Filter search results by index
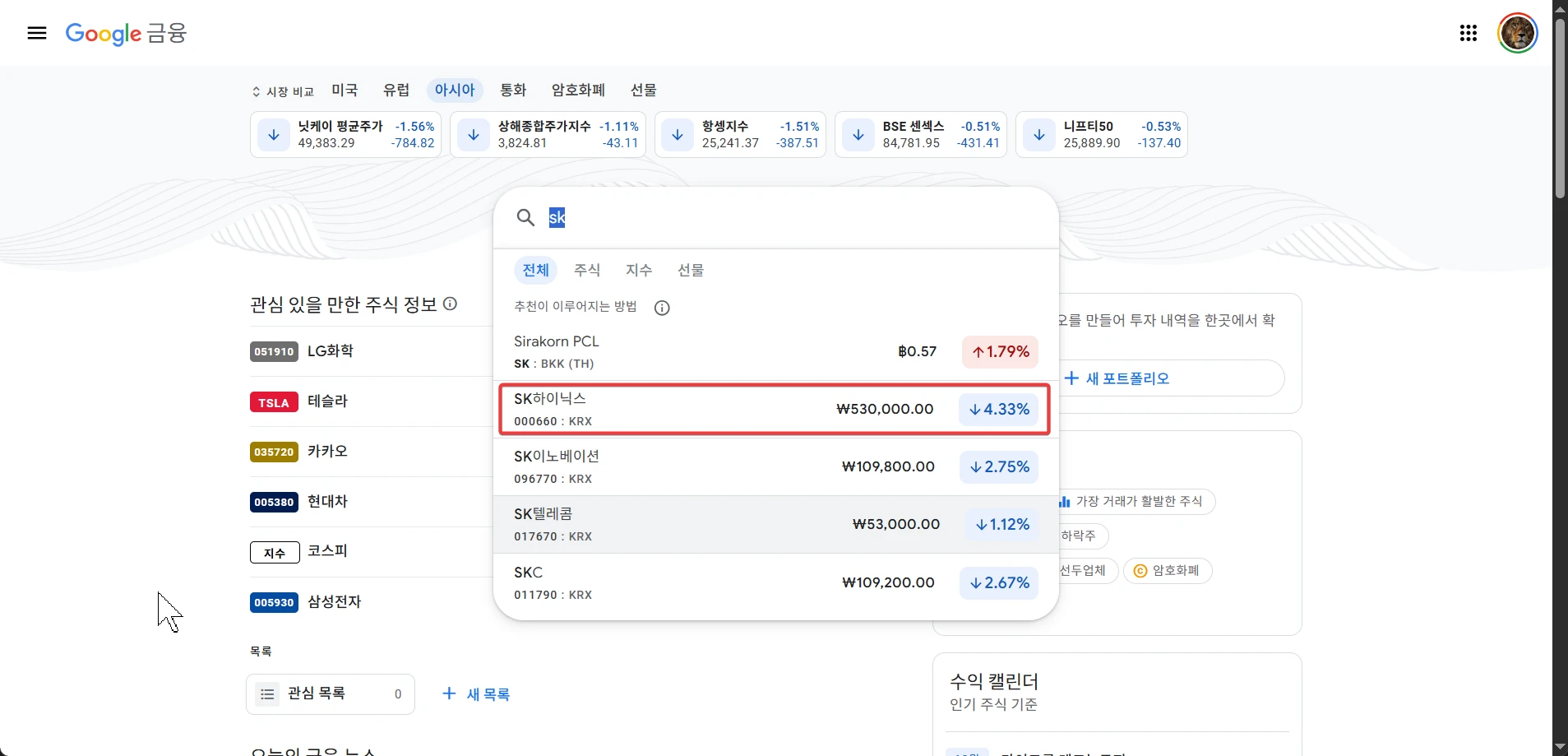 [x=638, y=270]
